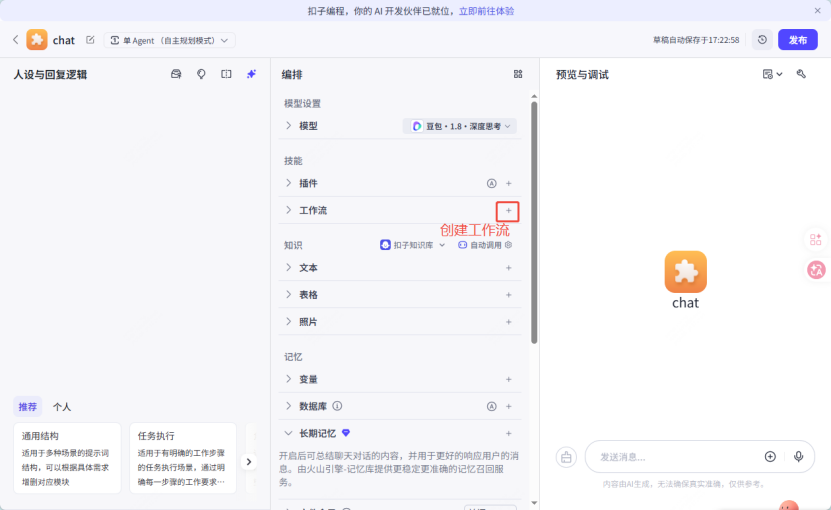This screenshot has width=831, height=510.
Task: Click the add attachment plus-circle icon
Action: click(770, 456)
